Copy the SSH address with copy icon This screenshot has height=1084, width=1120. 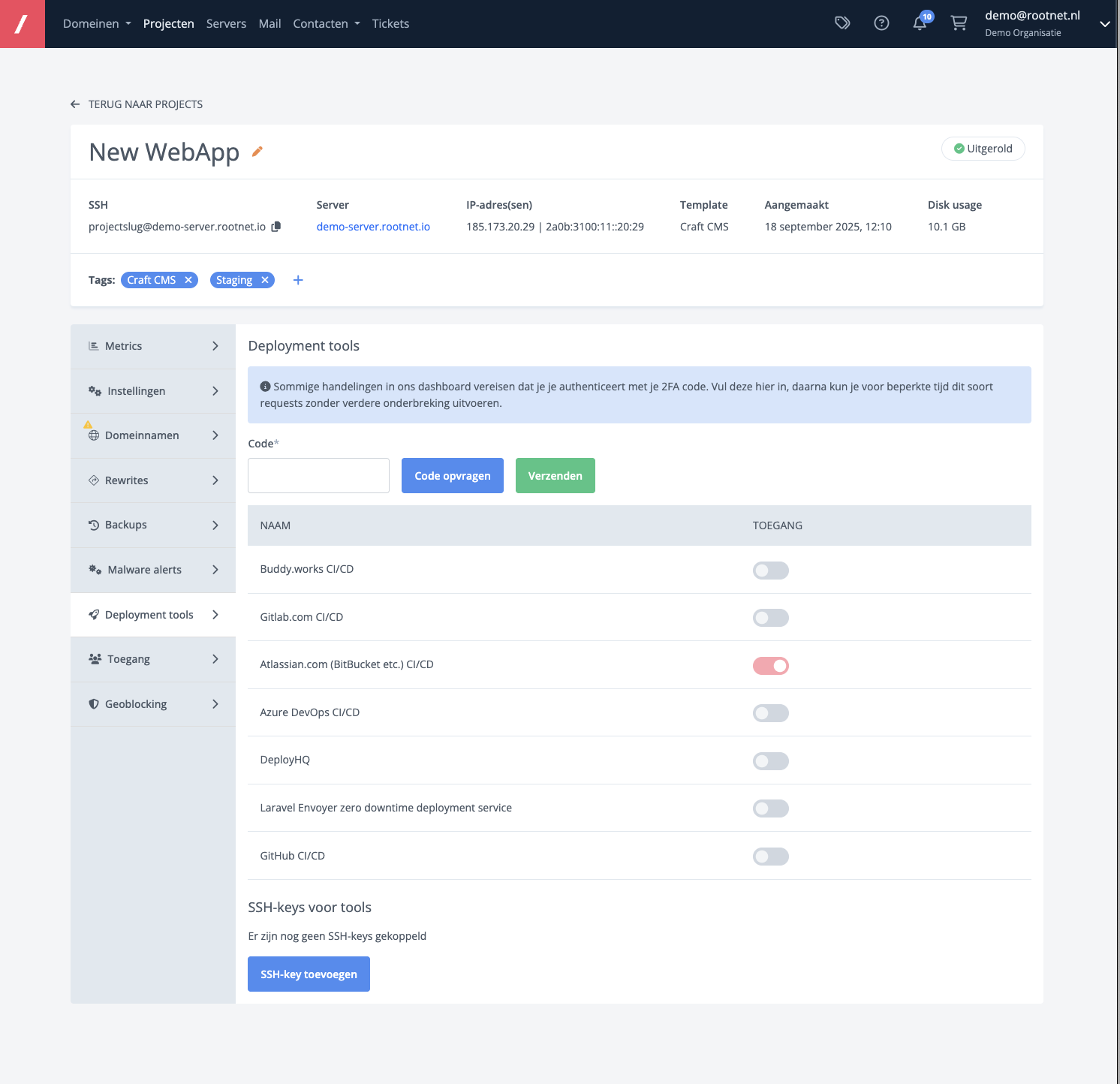[276, 227]
